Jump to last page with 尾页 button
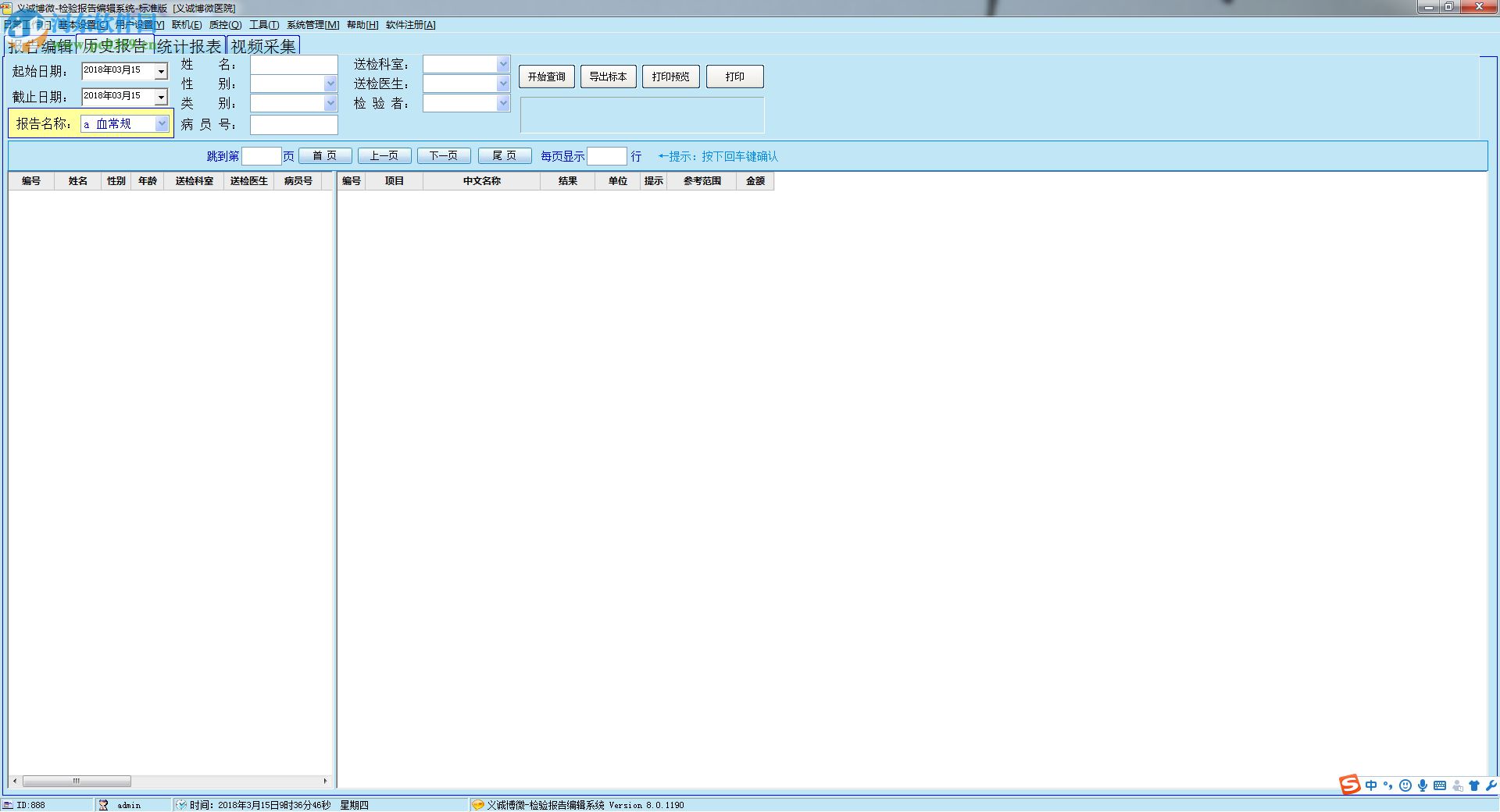 (505, 156)
